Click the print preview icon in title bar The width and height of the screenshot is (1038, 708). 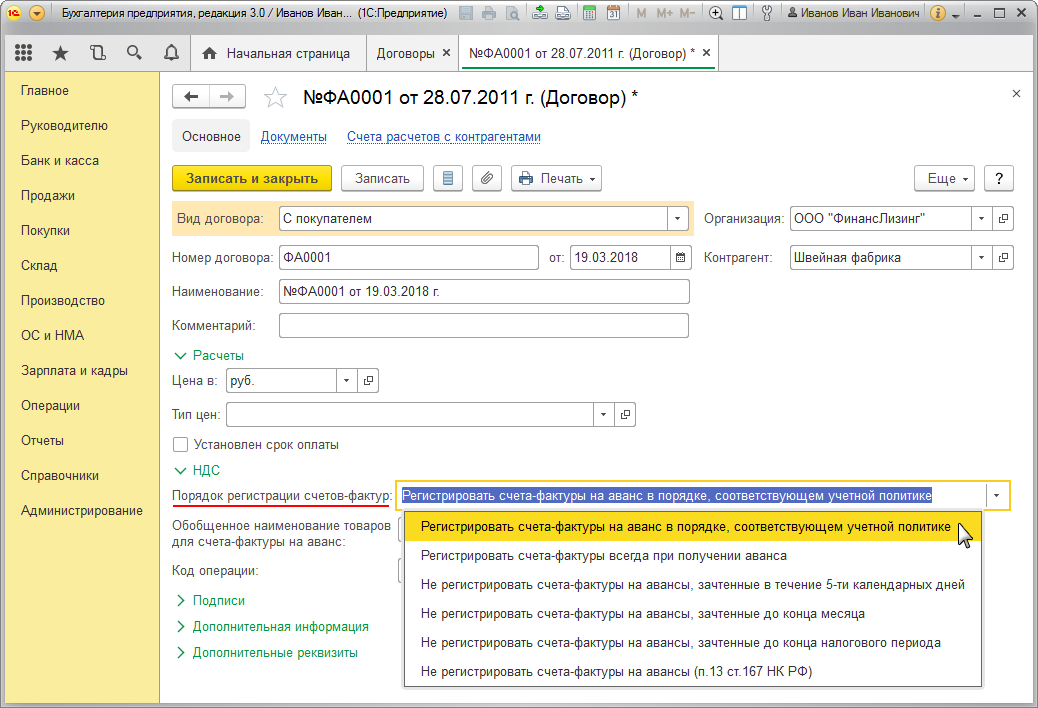[512, 13]
